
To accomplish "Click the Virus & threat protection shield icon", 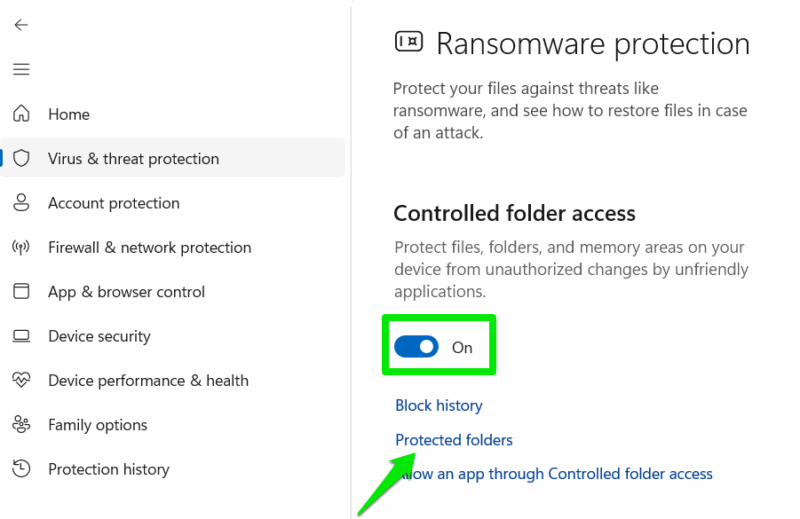I will [x=21, y=159].
